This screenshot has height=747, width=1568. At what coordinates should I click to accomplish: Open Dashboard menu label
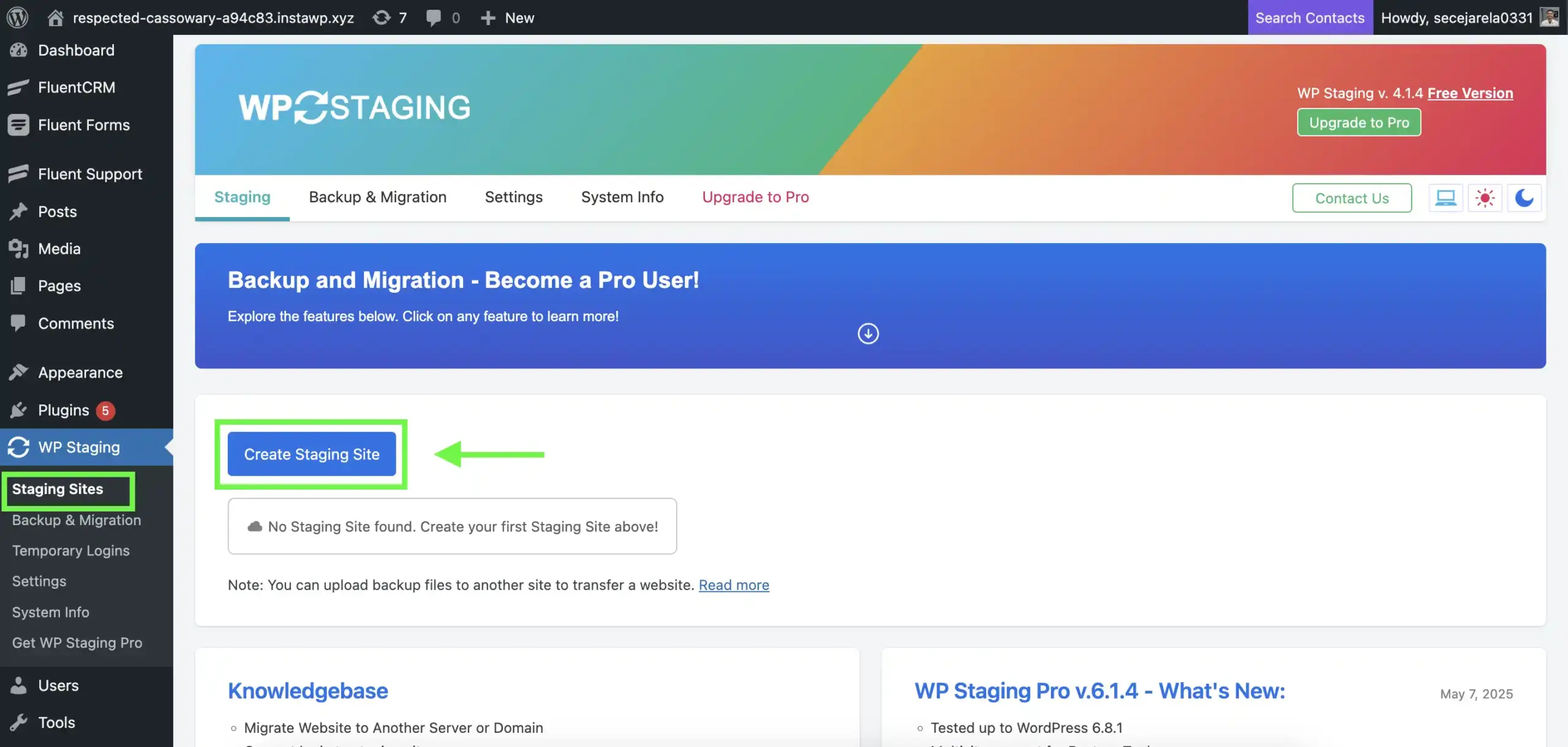76,50
